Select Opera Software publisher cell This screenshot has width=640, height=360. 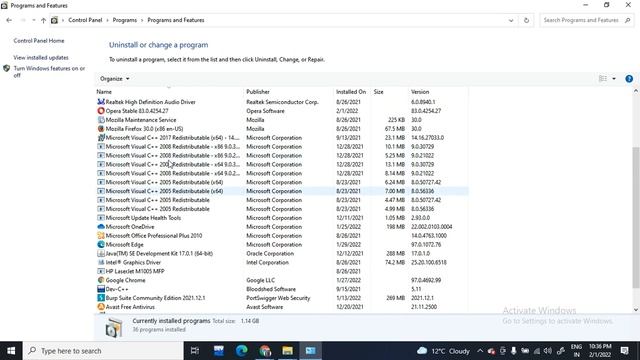point(265,111)
